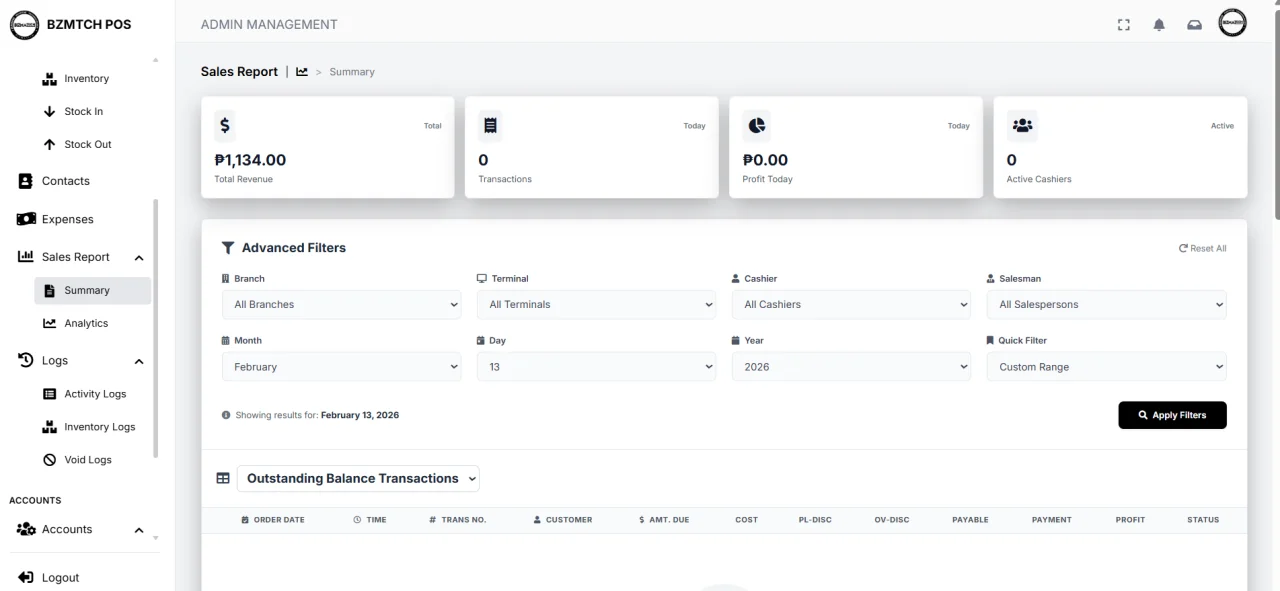Open the inbox tray icon in header

(x=1194, y=25)
